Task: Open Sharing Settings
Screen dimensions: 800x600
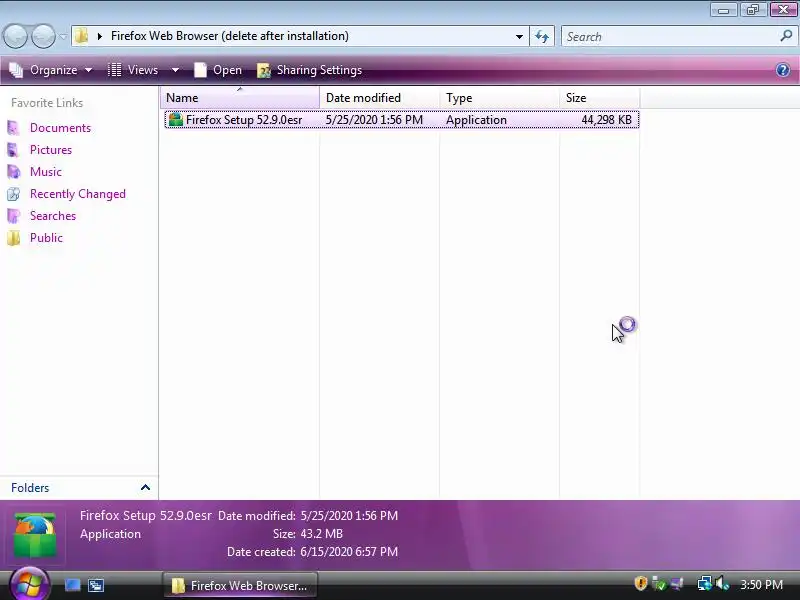Action: coord(310,70)
